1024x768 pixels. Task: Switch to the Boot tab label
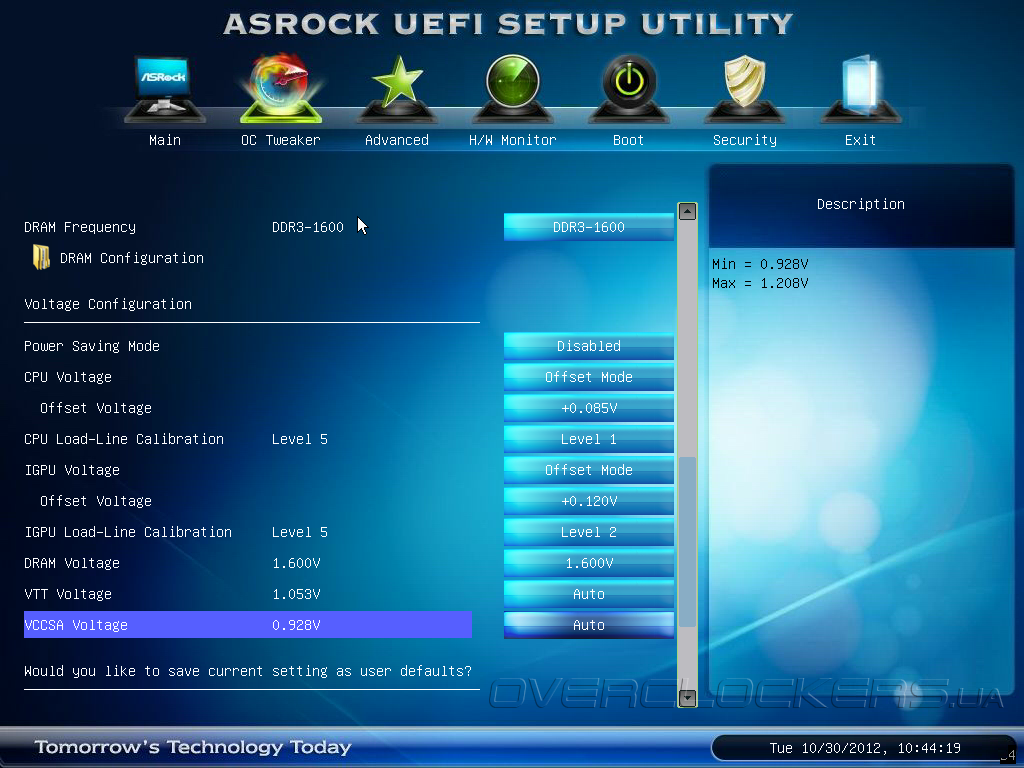point(628,140)
